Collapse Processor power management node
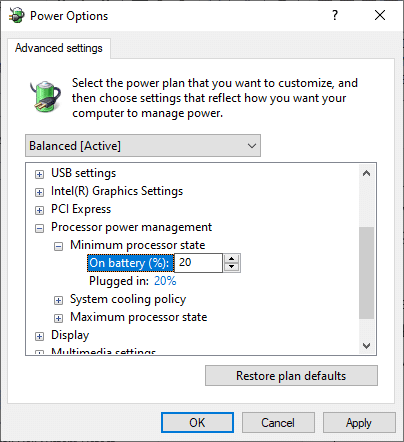Viewport: 404px width, 442px height. (39, 228)
